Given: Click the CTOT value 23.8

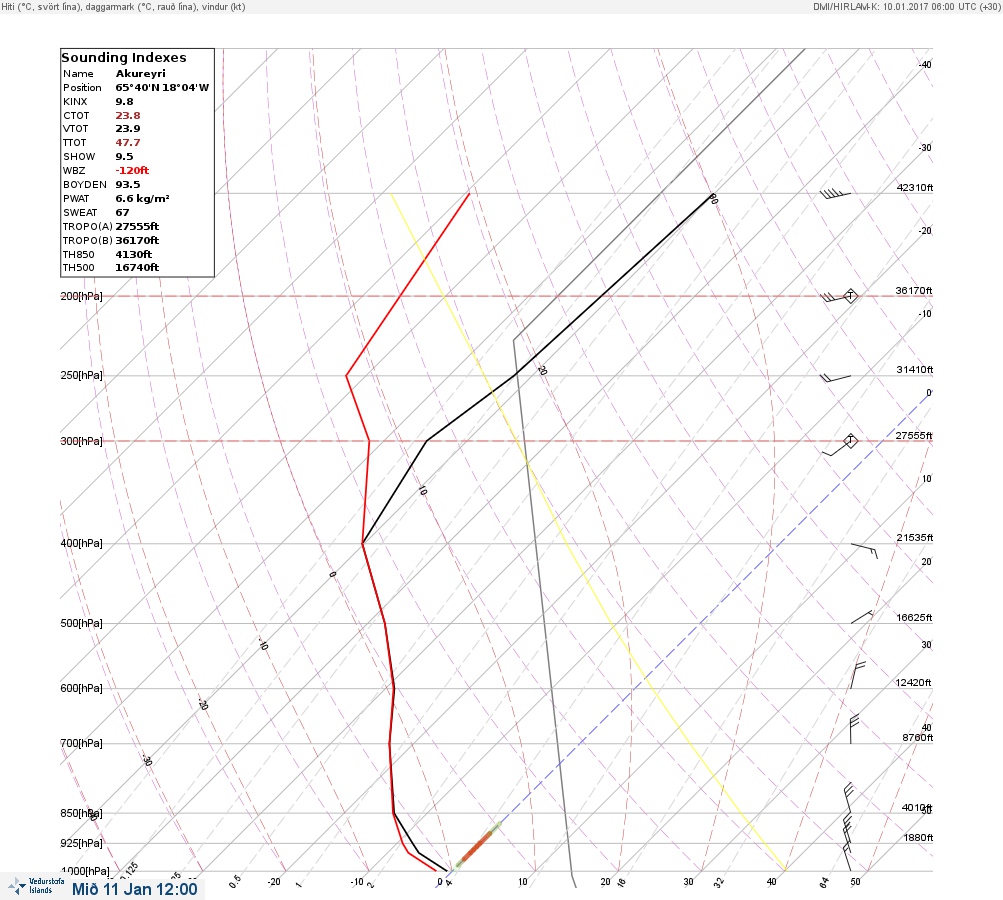Looking at the screenshot, I should coord(127,116).
